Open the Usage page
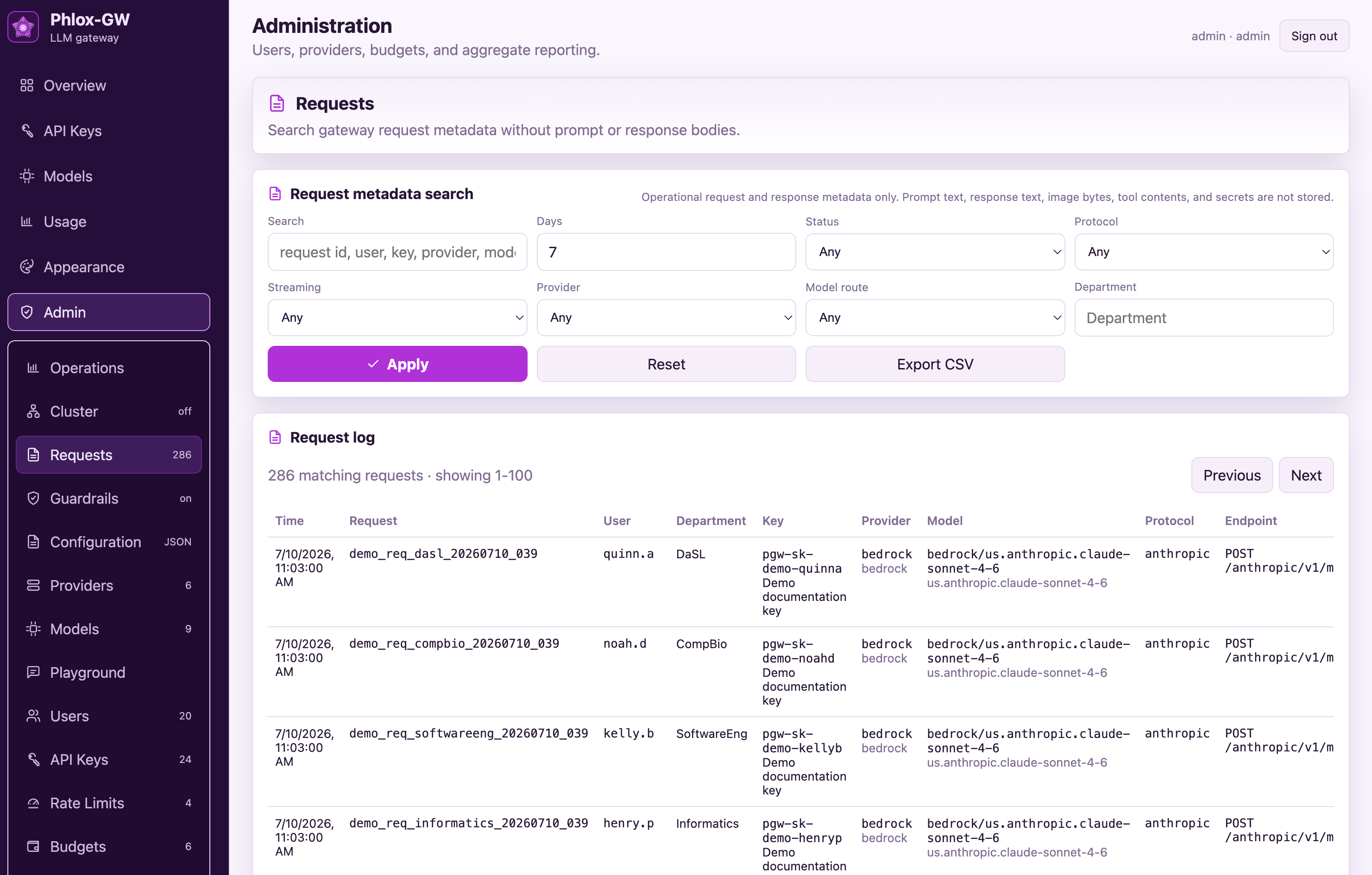 coord(109,221)
